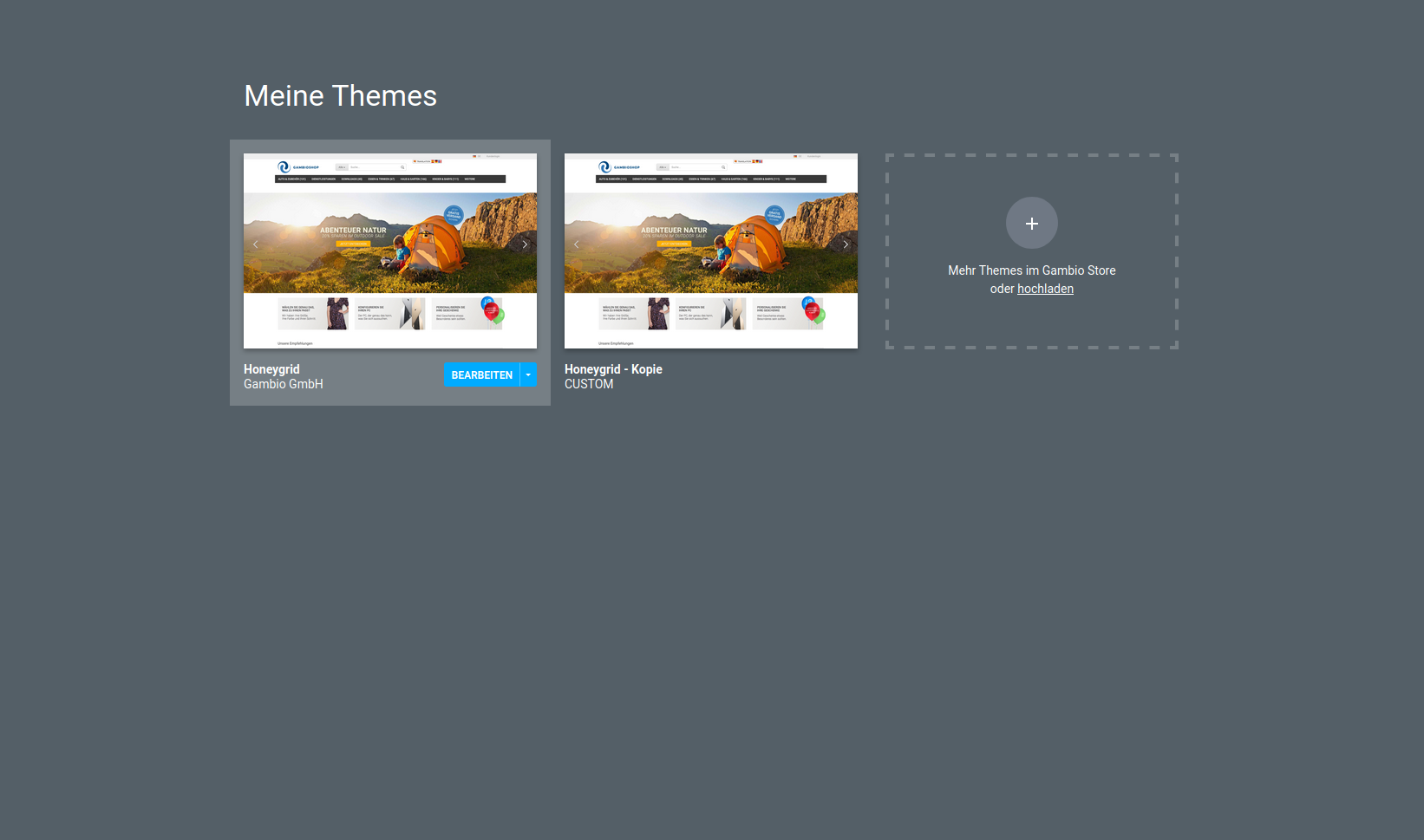Click left carousel arrow in Honeygrid - Kopie preview
Screen dimensions: 1424x840
click(576, 244)
